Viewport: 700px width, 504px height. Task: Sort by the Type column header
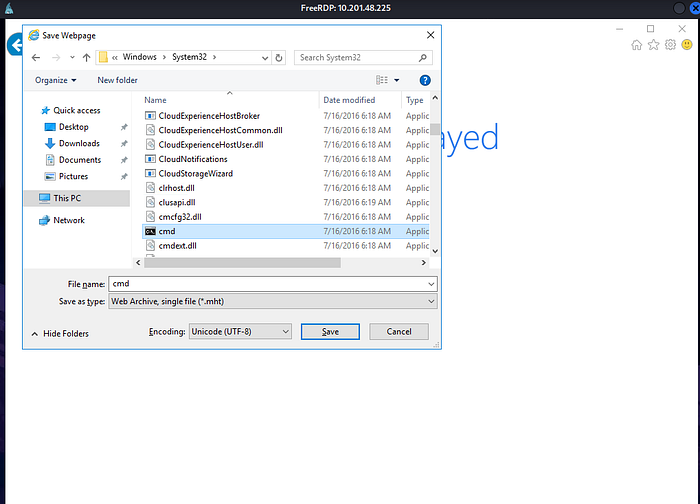point(415,100)
